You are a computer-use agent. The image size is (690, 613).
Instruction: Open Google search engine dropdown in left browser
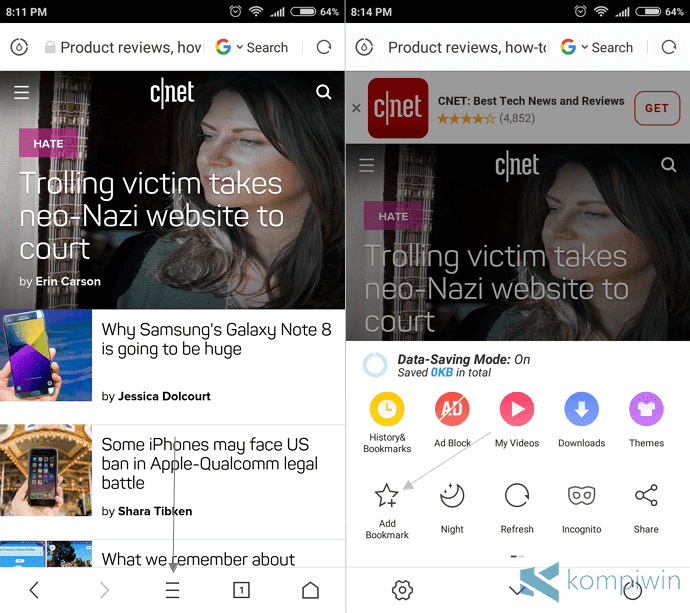(x=229, y=47)
